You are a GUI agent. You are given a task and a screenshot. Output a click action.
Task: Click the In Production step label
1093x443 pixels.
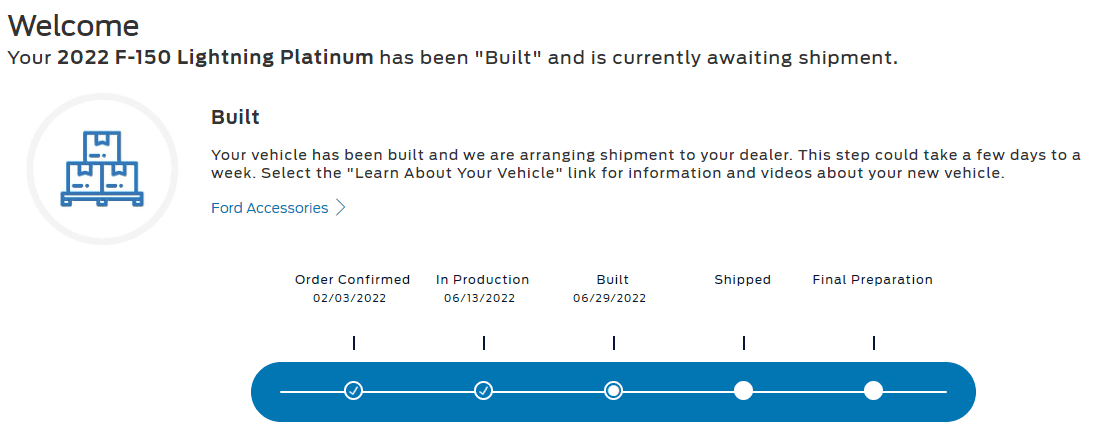pyautogui.click(x=482, y=280)
